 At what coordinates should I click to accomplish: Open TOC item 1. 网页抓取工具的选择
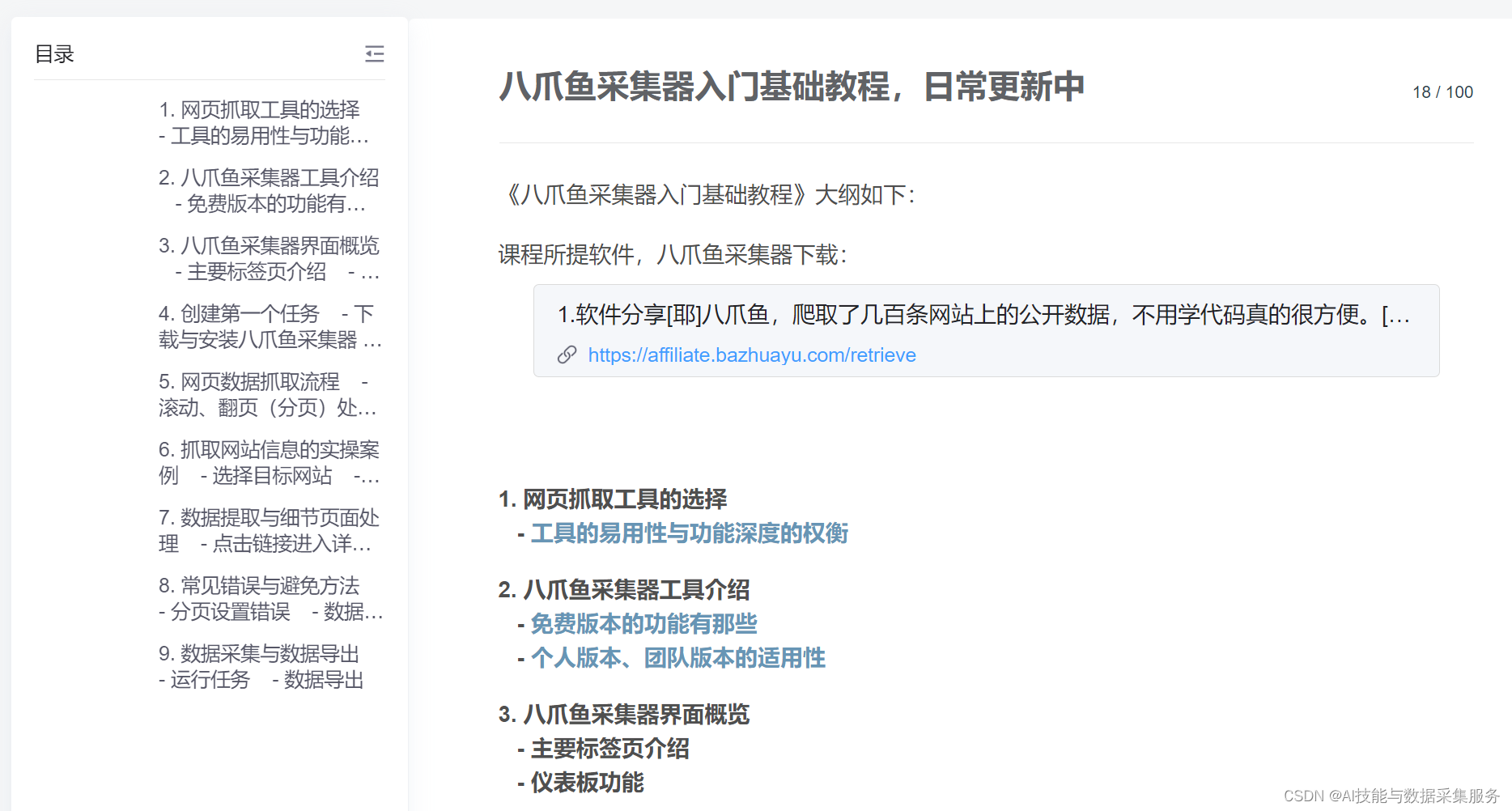pos(265,122)
